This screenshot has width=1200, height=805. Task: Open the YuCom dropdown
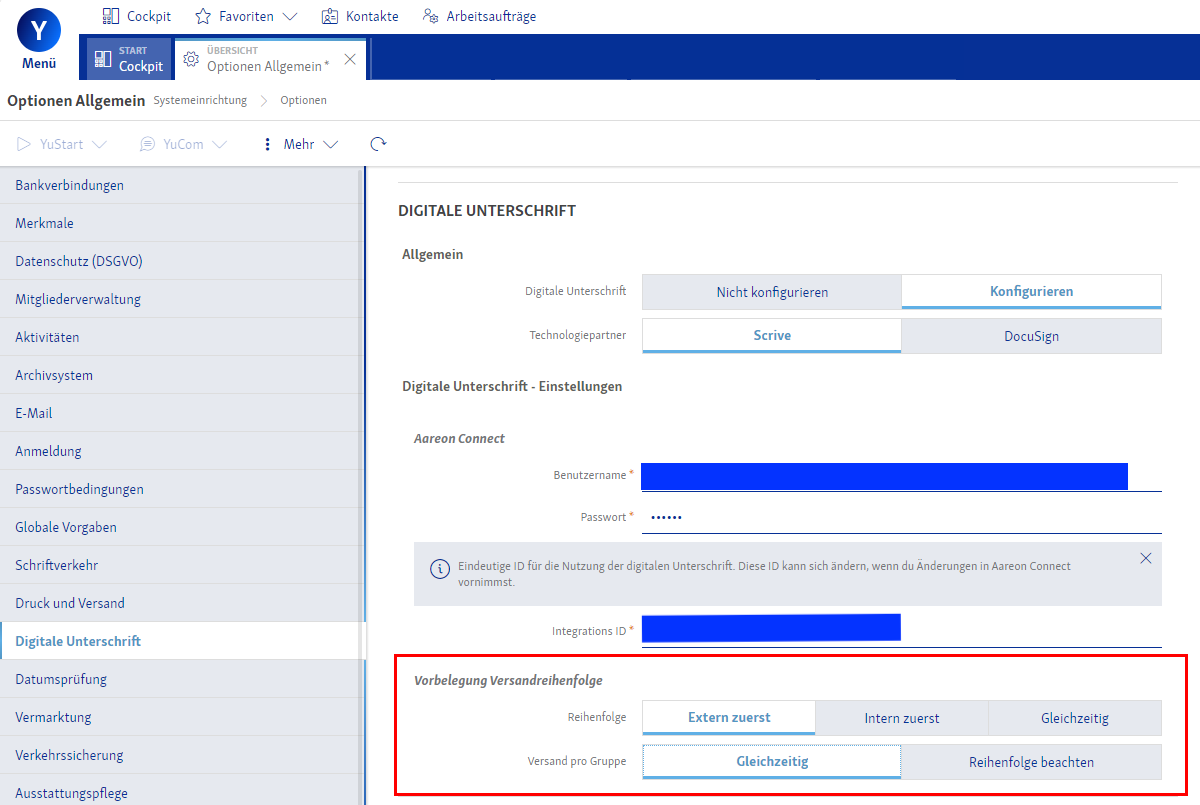pos(183,144)
